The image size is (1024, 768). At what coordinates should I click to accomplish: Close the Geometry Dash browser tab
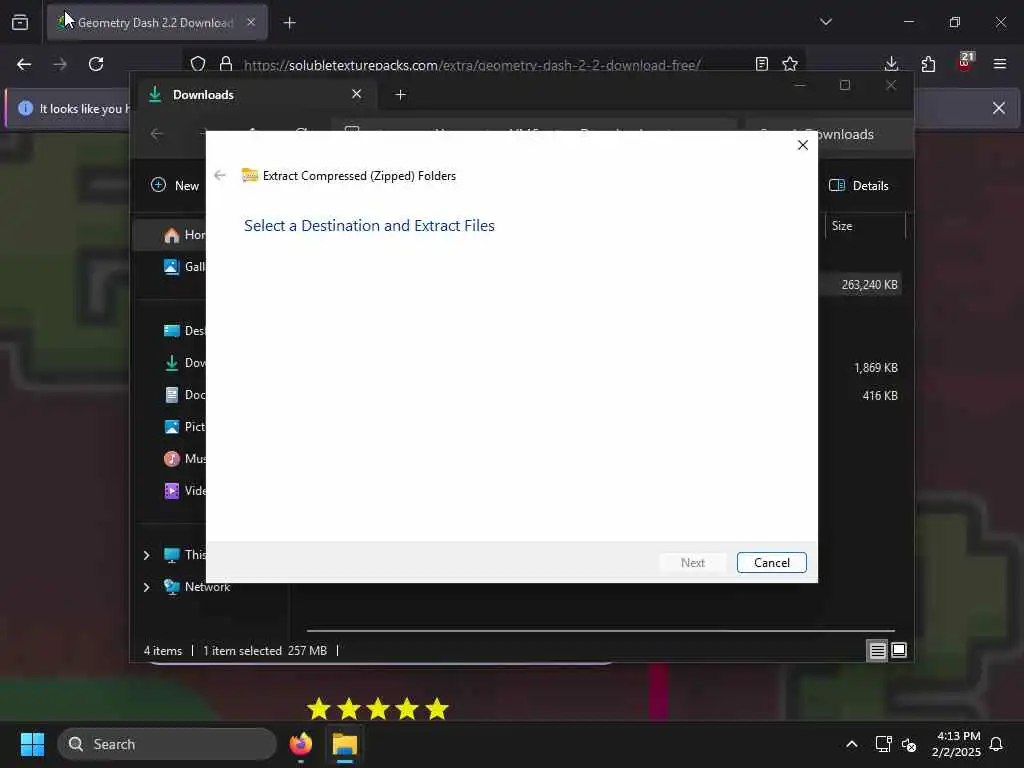tap(251, 22)
